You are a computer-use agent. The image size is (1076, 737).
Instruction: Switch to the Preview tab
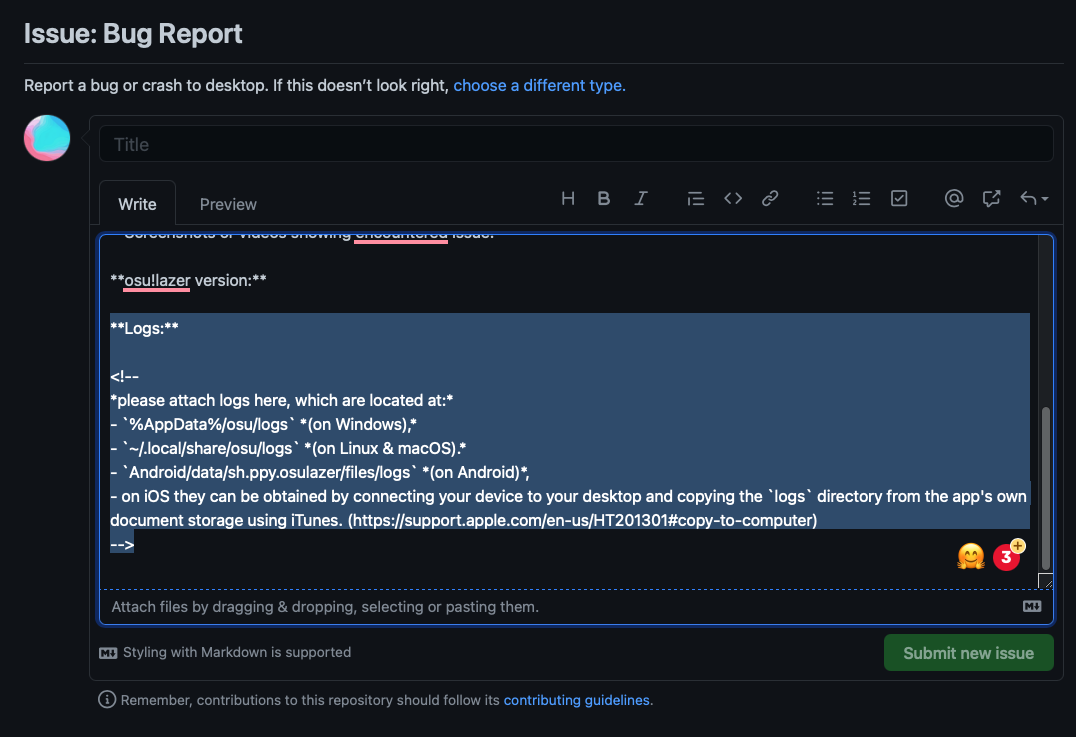[228, 204]
